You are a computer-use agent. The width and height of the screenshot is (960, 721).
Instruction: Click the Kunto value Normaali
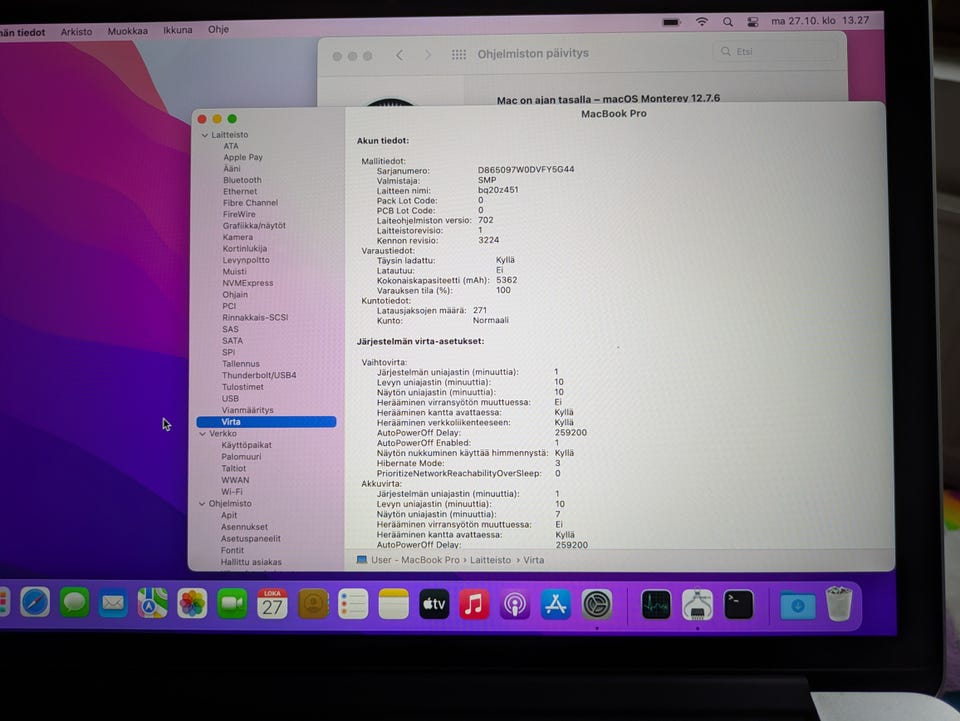pyautogui.click(x=490, y=321)
